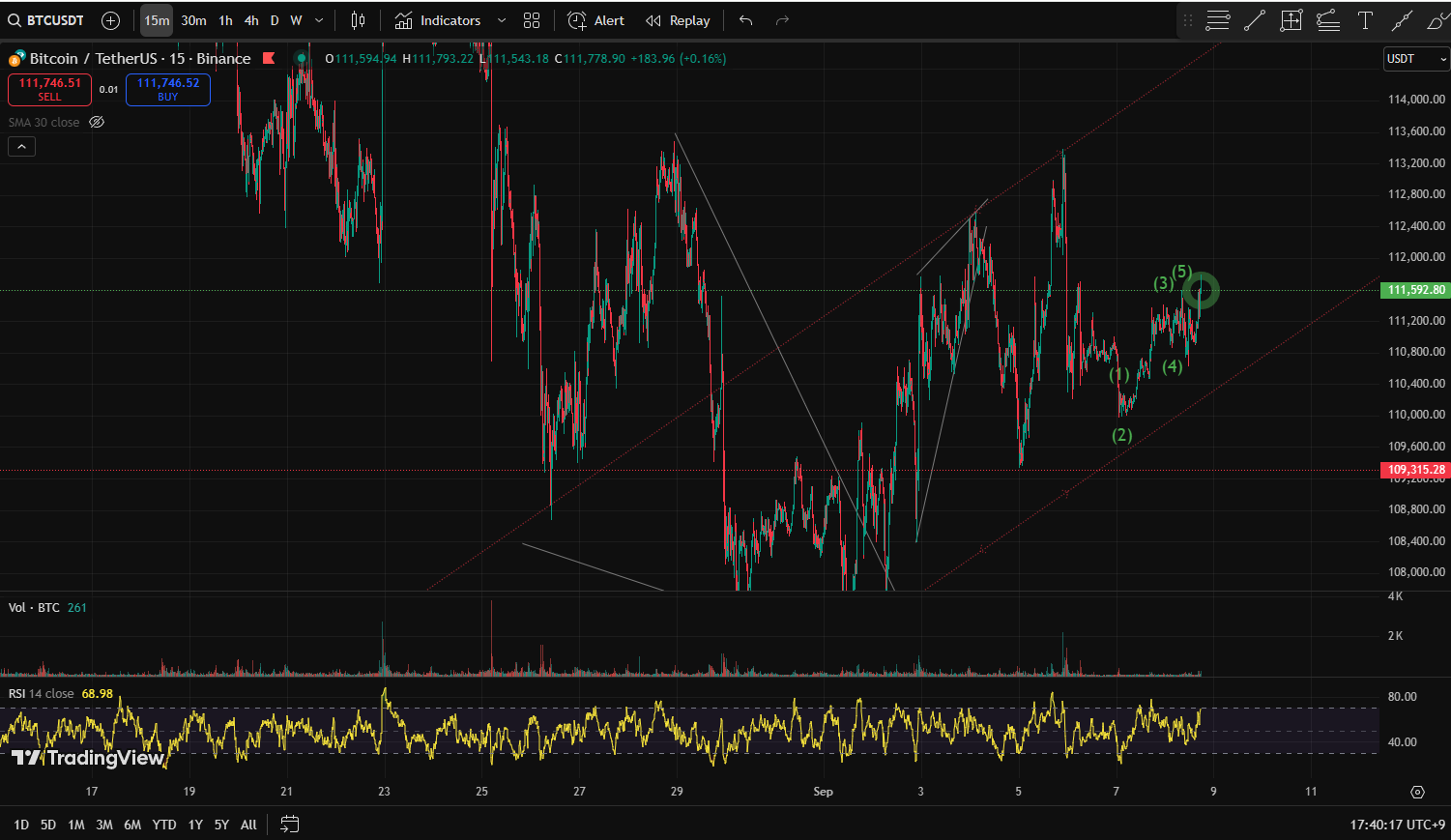Click the SMA 30 close legend label

point(44,122)
